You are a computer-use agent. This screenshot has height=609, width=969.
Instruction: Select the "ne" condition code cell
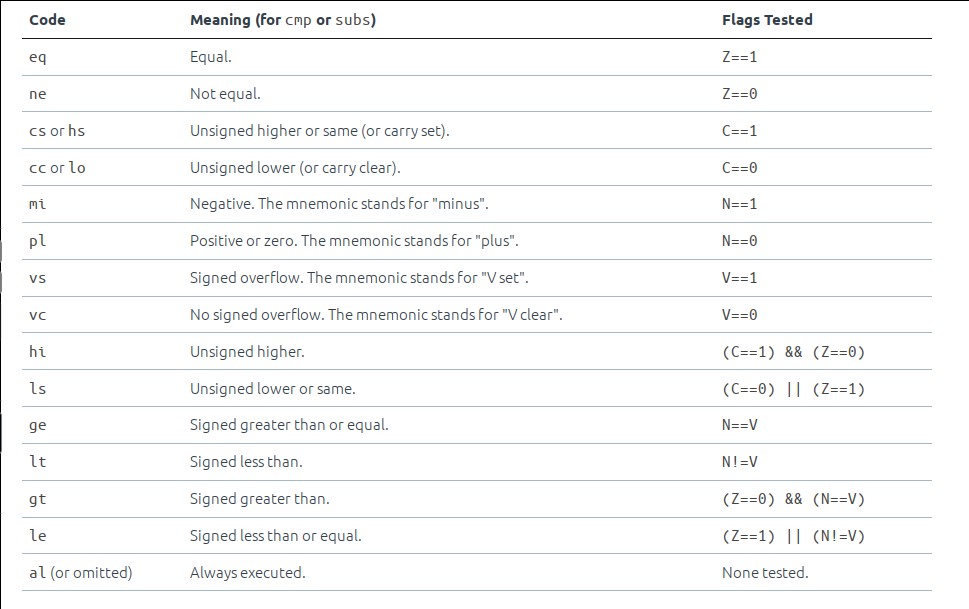coord(38,94)
